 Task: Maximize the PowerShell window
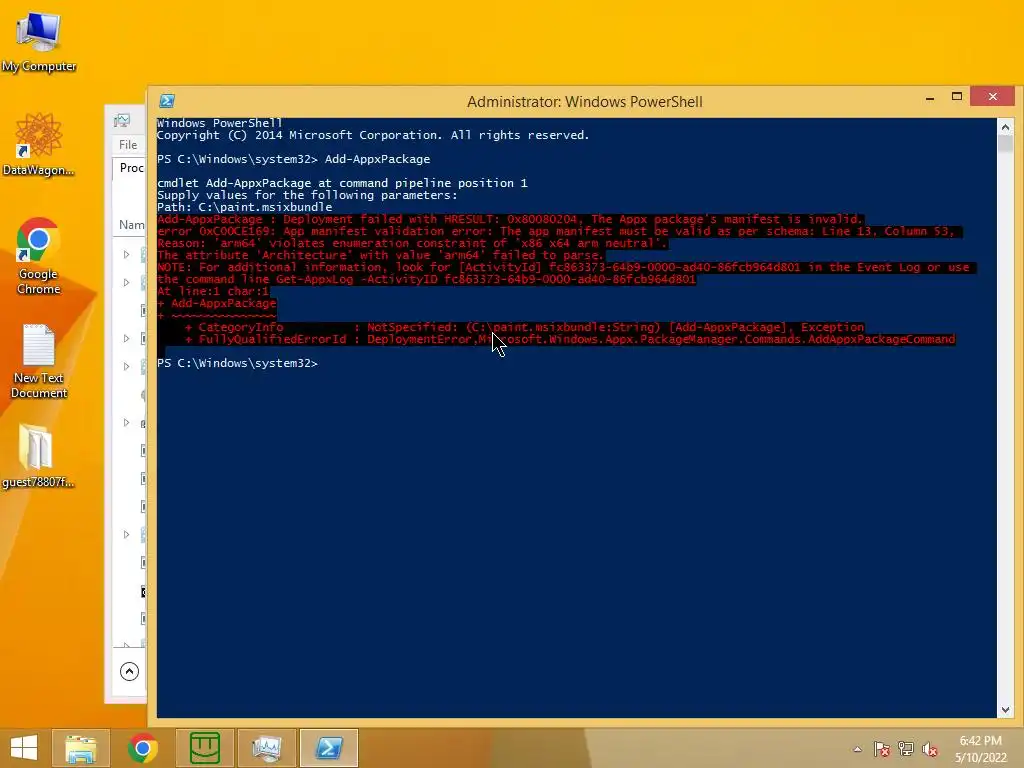(957, 97)
